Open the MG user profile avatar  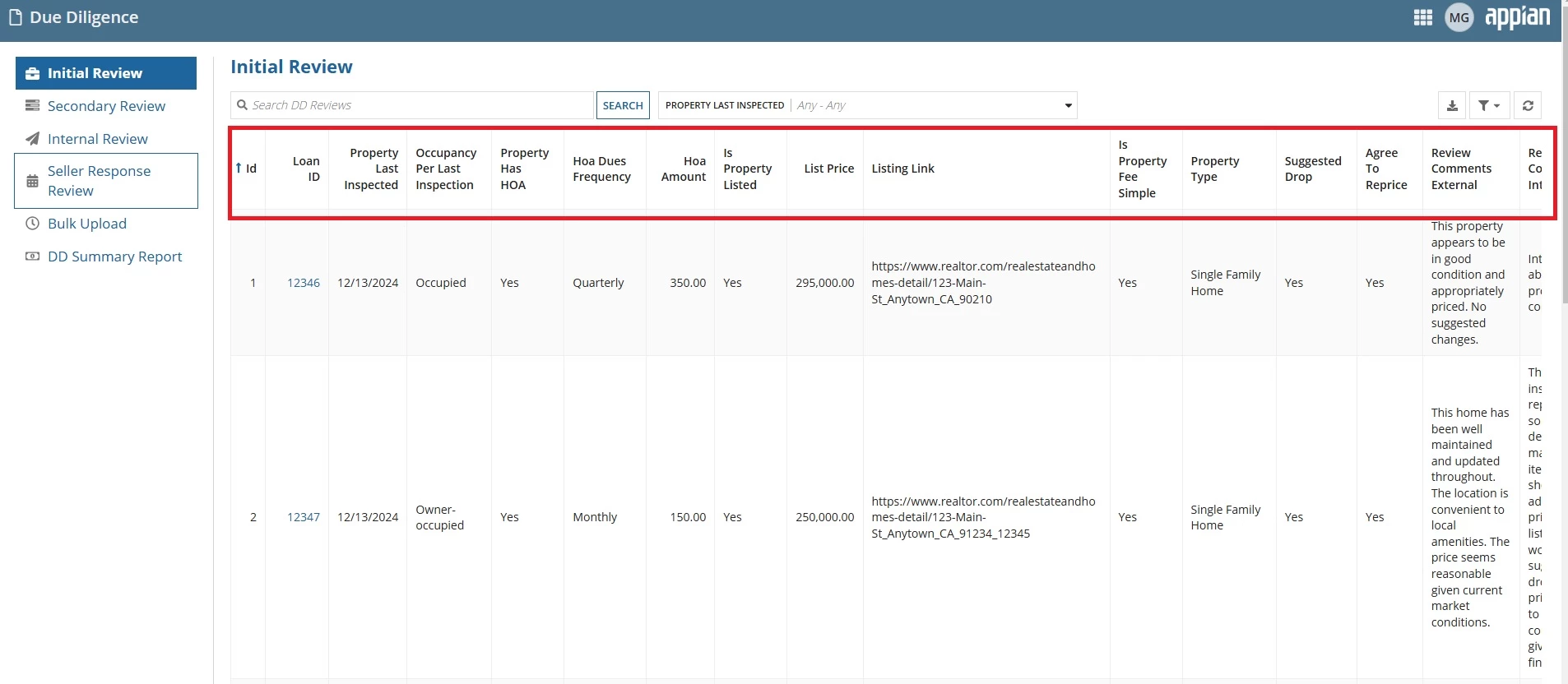coord(1459,17)
